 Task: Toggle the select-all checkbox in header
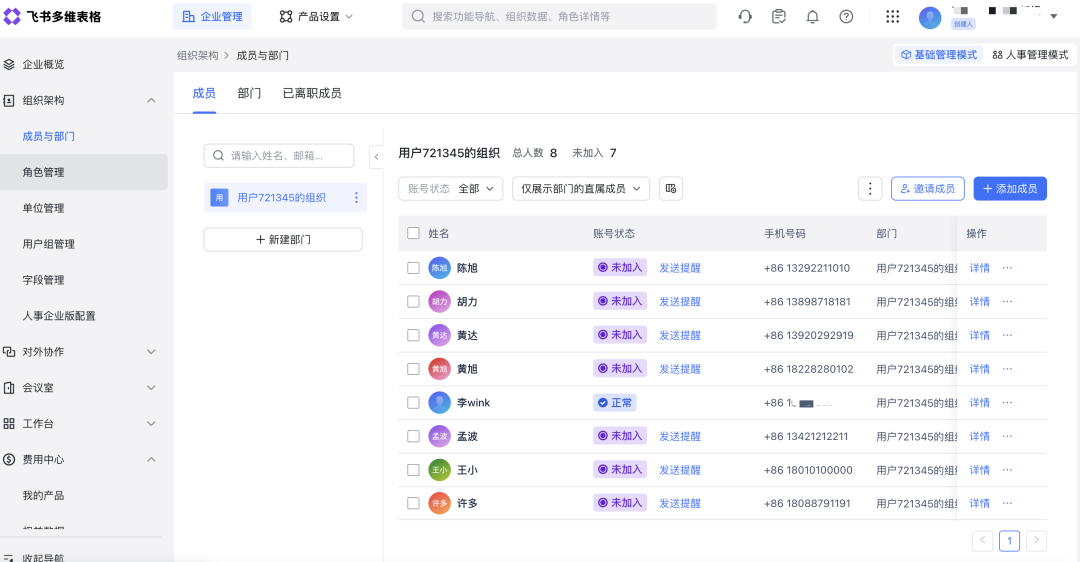click(413, 233)
